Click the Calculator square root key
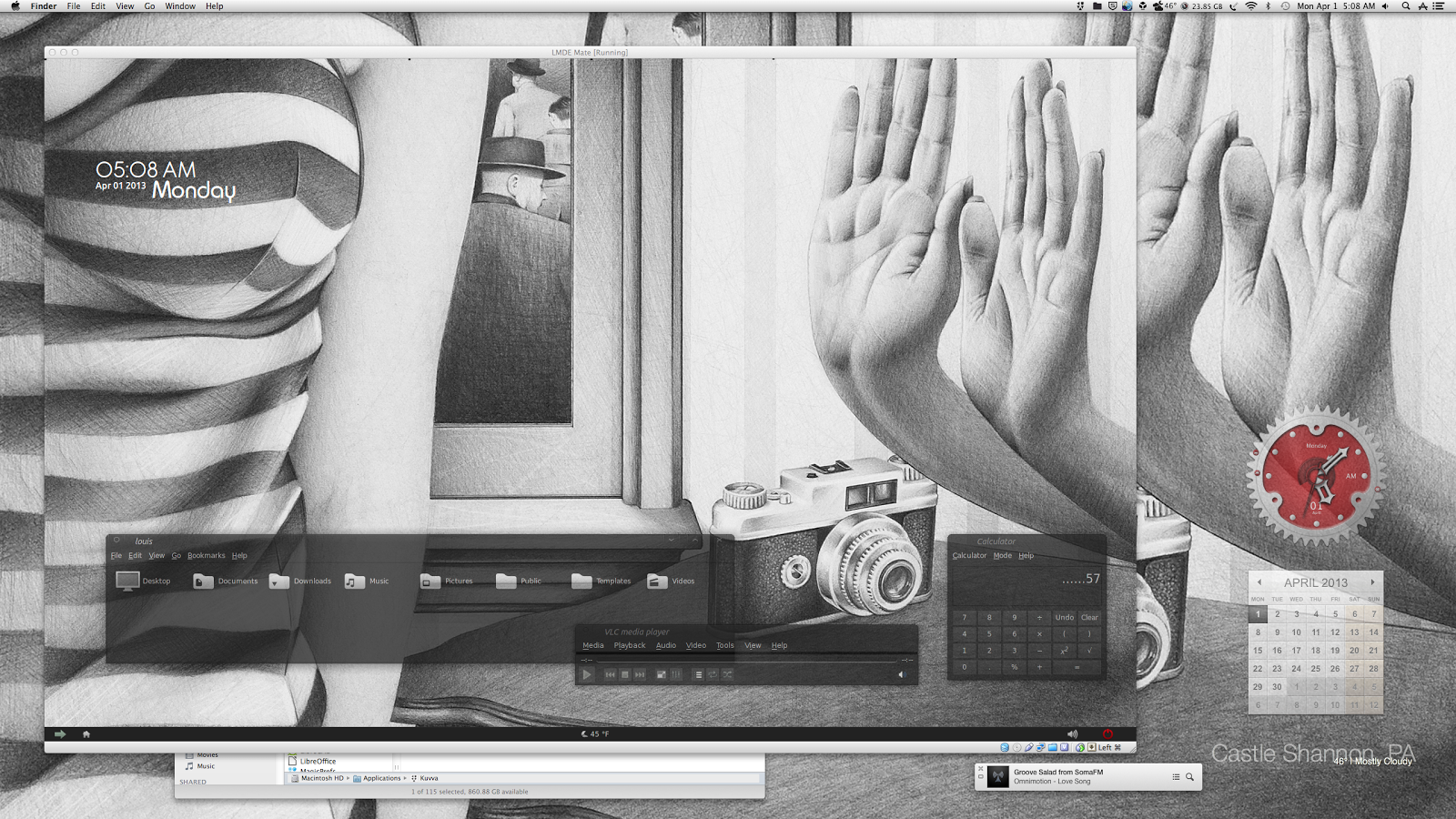Screen dimensions: 1456x819 tap(1089, 651)
